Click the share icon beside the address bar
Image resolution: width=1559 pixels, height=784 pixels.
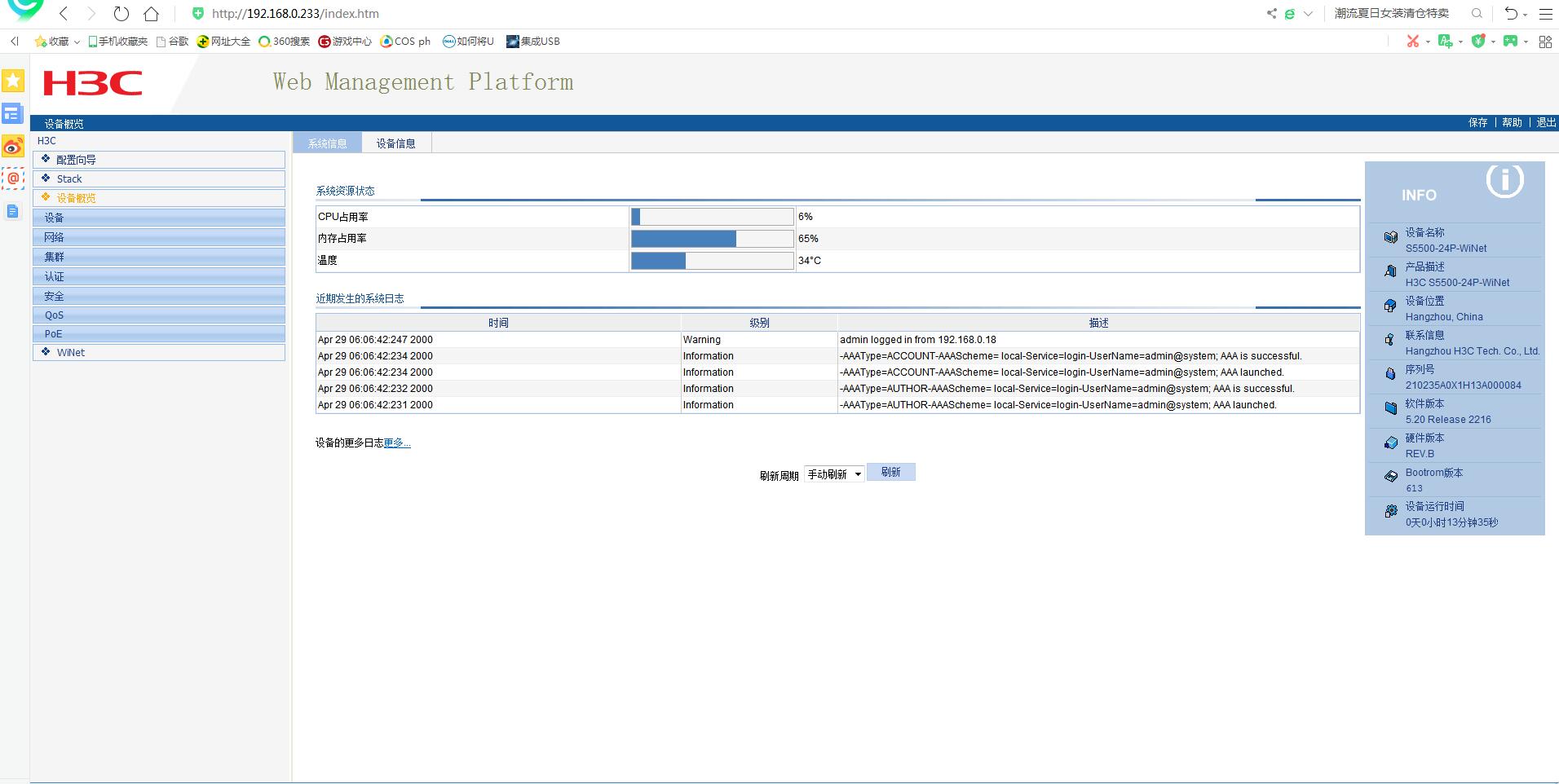1271,13
